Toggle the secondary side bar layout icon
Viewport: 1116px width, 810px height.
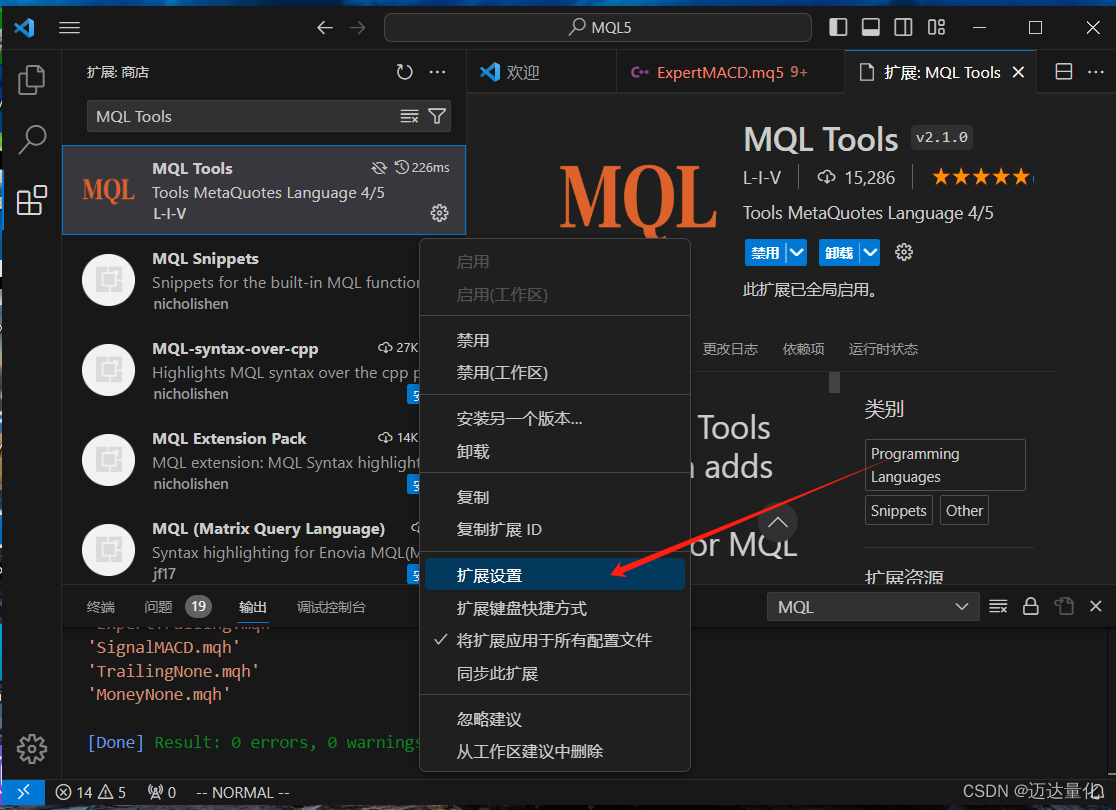(x=903, y=28)
